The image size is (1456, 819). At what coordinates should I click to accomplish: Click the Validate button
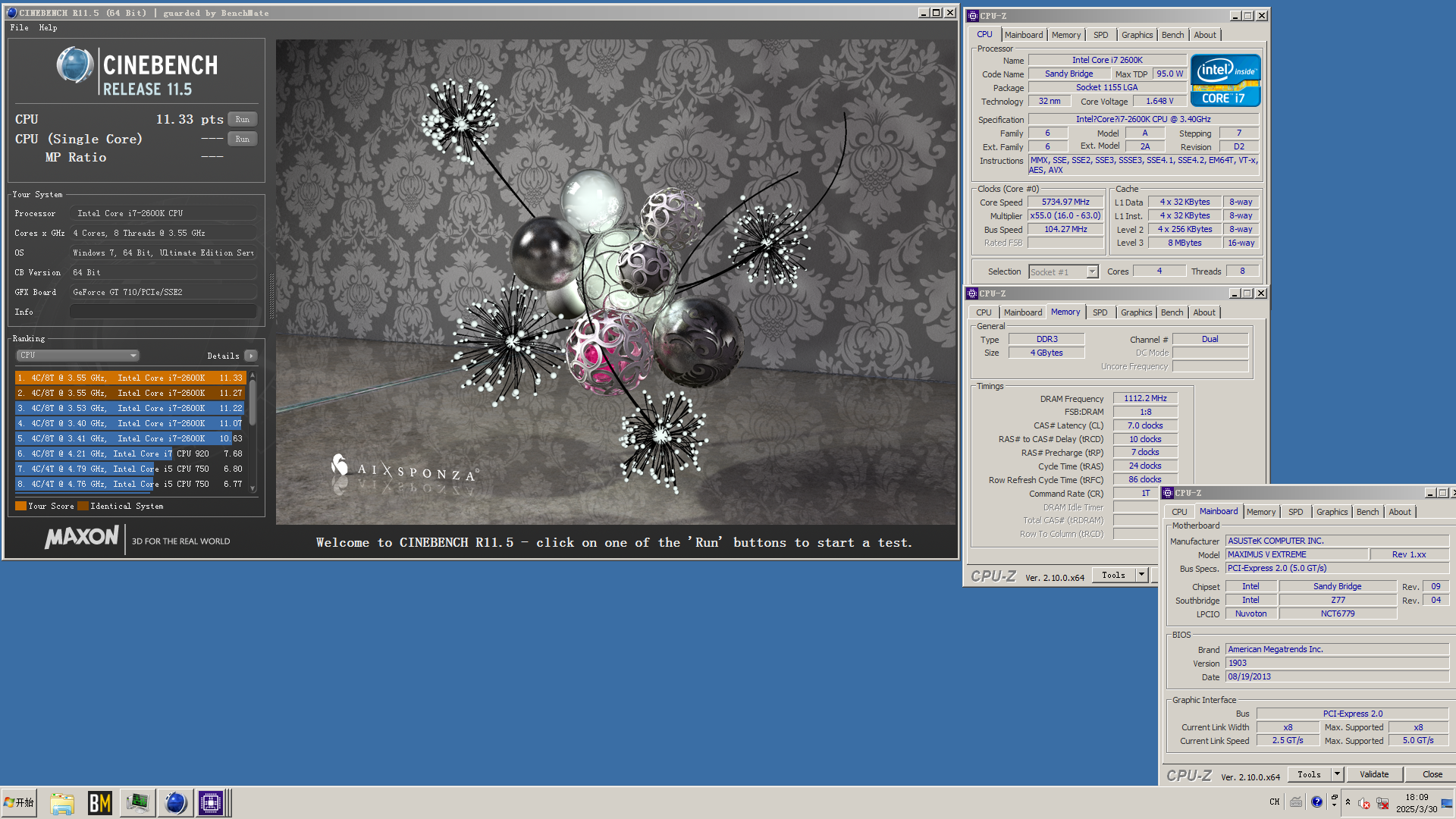click(1374, 774)
